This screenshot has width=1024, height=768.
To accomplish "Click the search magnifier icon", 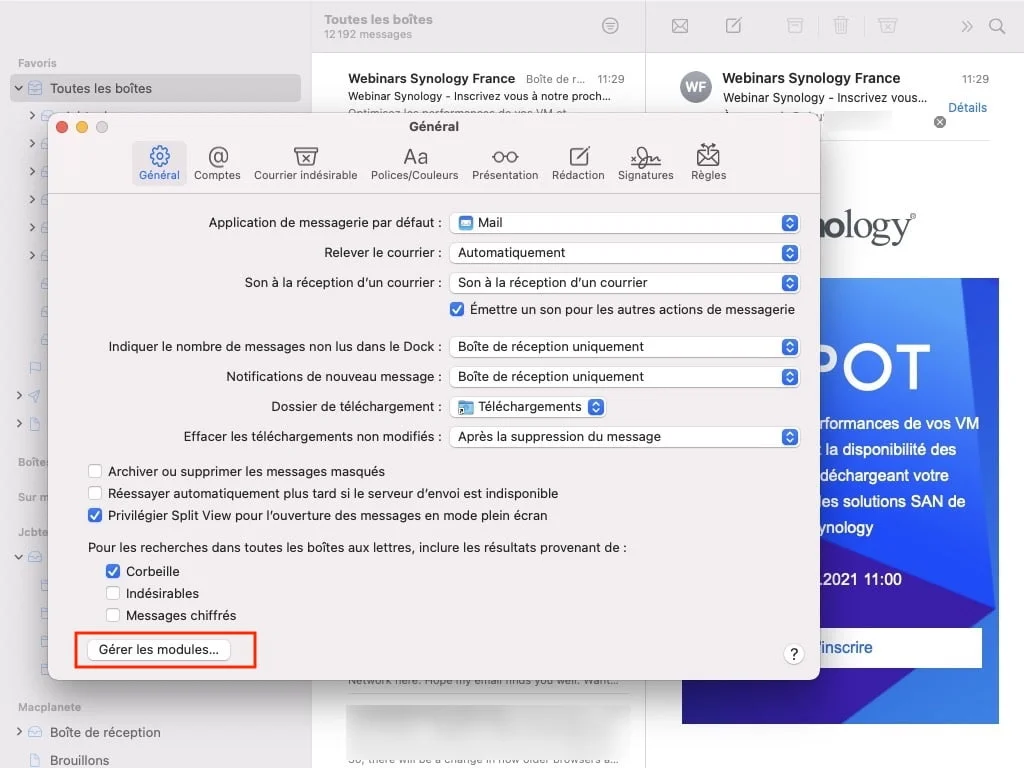I will [997, 26].
